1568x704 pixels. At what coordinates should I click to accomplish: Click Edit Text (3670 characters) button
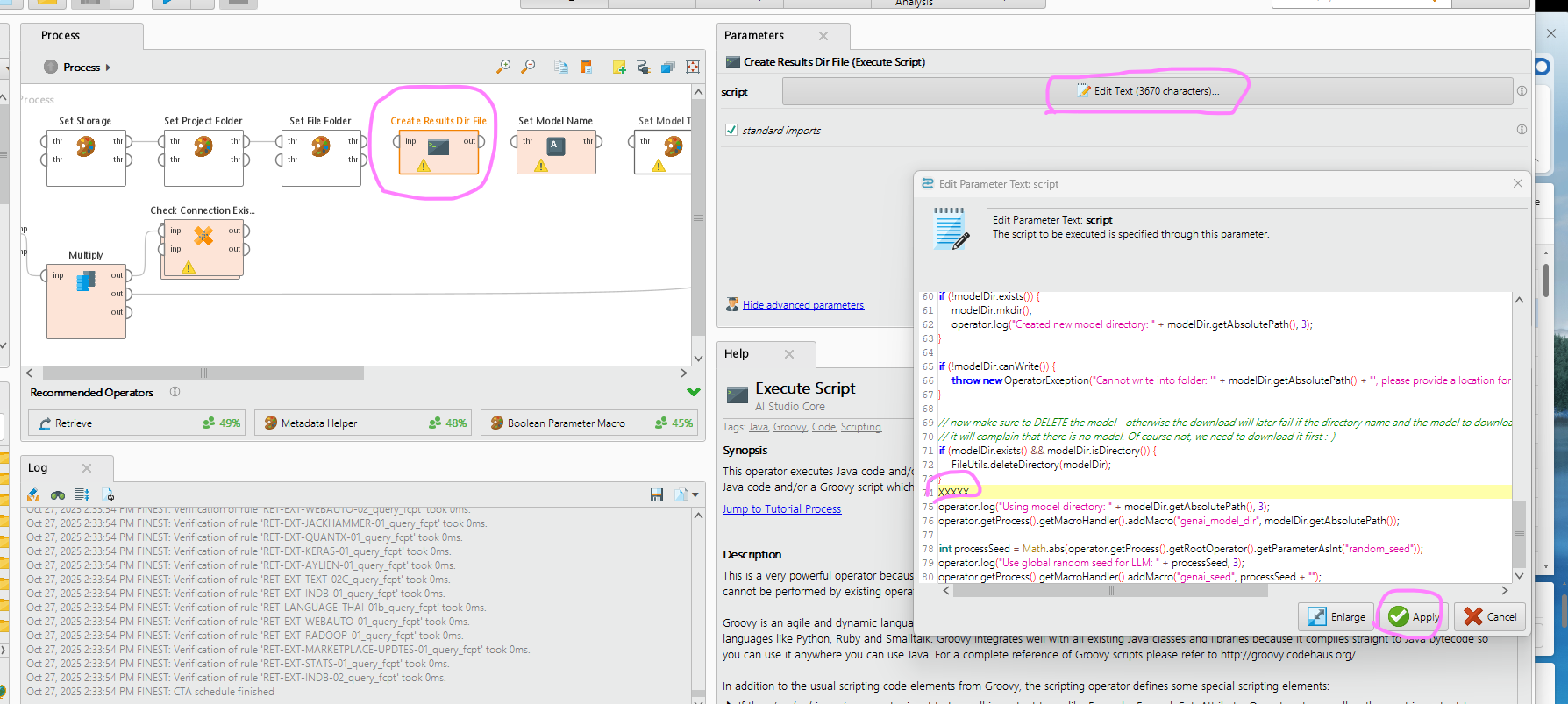click(x=1147, y=91)
